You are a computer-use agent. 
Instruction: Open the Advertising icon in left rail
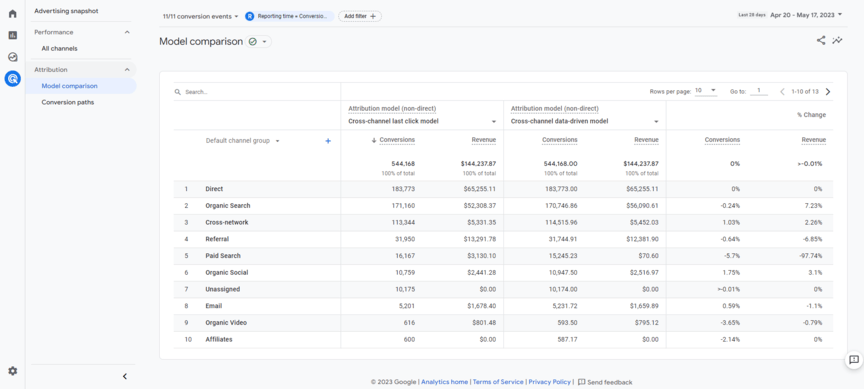click(x=12, y=79)
